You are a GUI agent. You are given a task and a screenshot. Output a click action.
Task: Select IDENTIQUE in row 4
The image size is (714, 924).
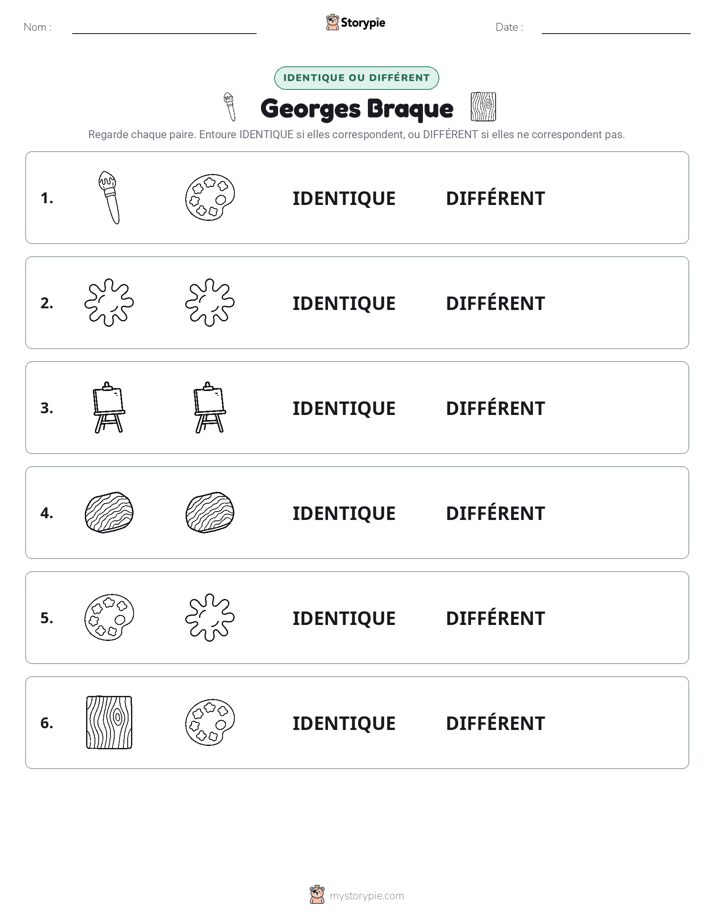tap(344, 513)
